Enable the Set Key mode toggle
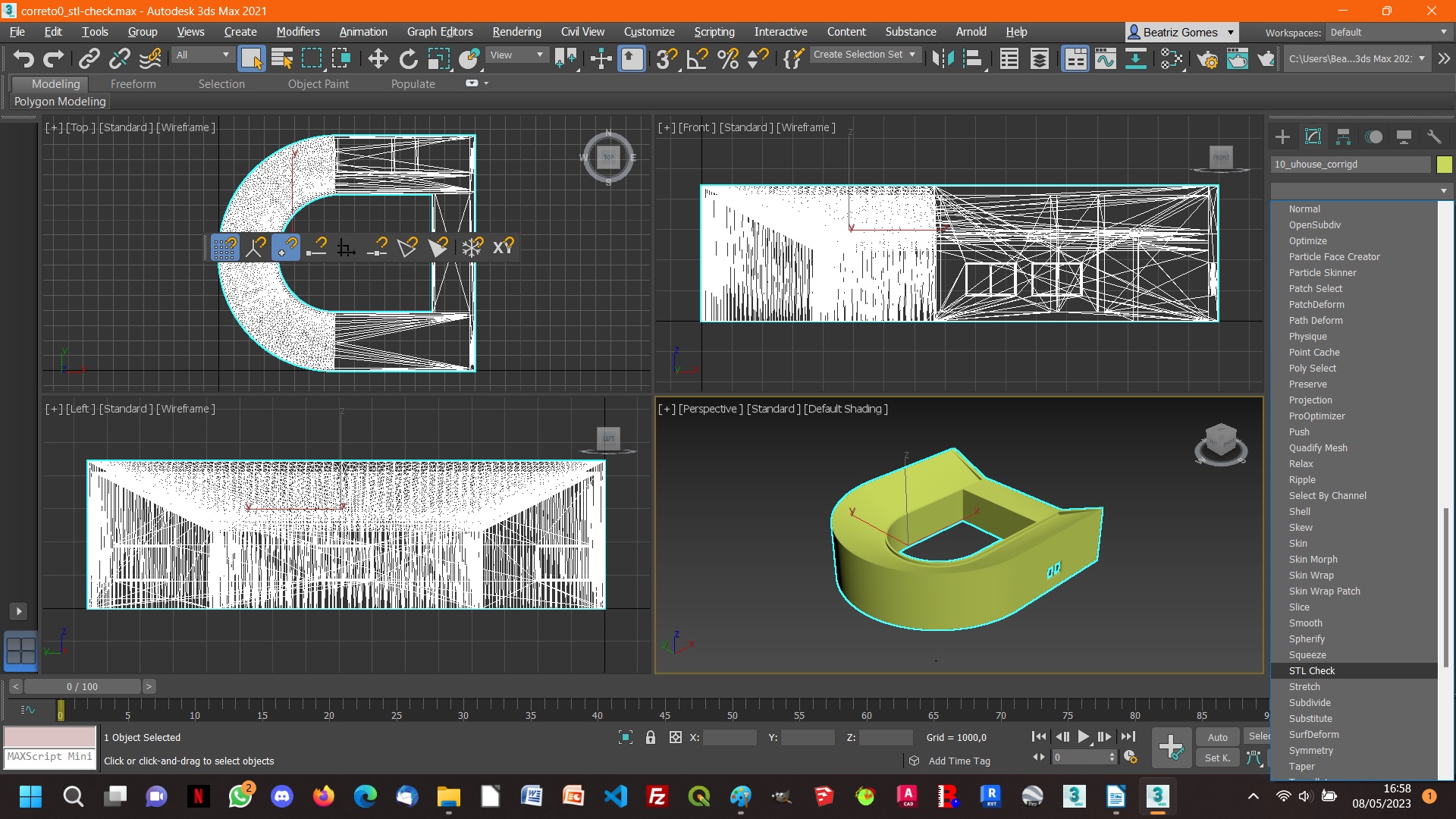This screenshot has width=1456, height=819. tap(1218, 757)
